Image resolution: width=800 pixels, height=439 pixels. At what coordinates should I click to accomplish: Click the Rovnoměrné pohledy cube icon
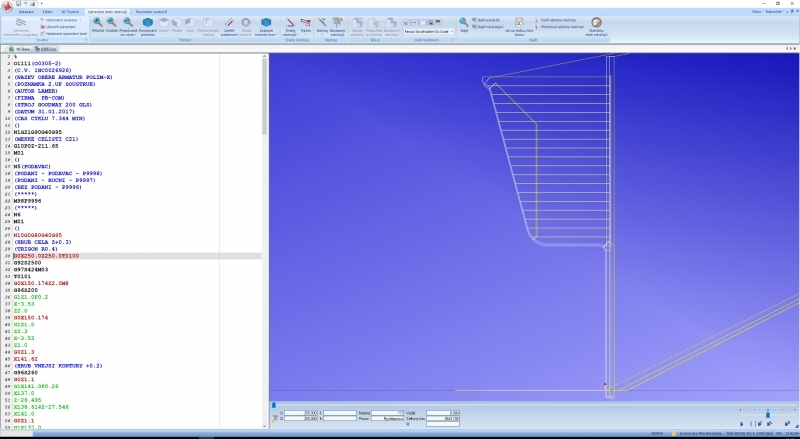(146, 22)
